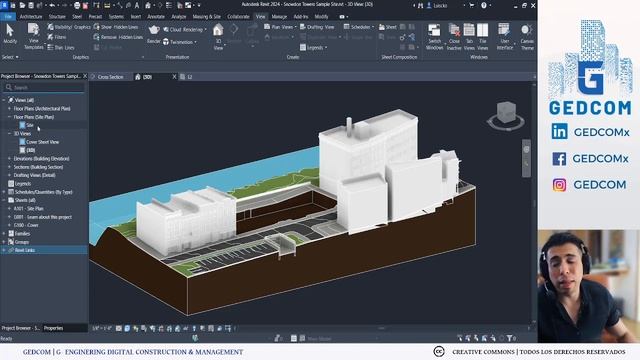Screen dimensions: 640x360
Task: Select the Modify arrow tool
Action: click(10, 34)
